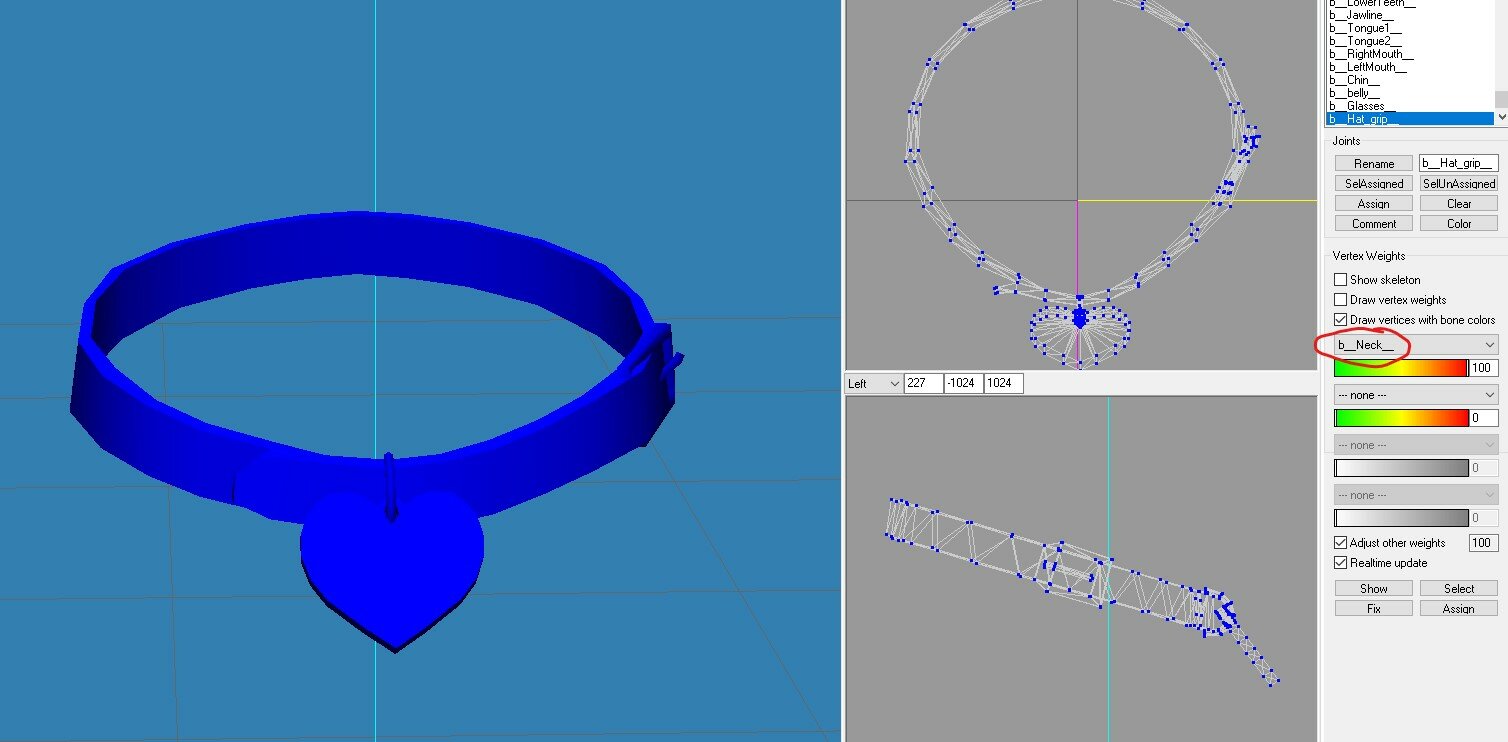Click the Adjust other weights value field
The width and height of the screenshot is (1508, 742).
[1482, 543]
